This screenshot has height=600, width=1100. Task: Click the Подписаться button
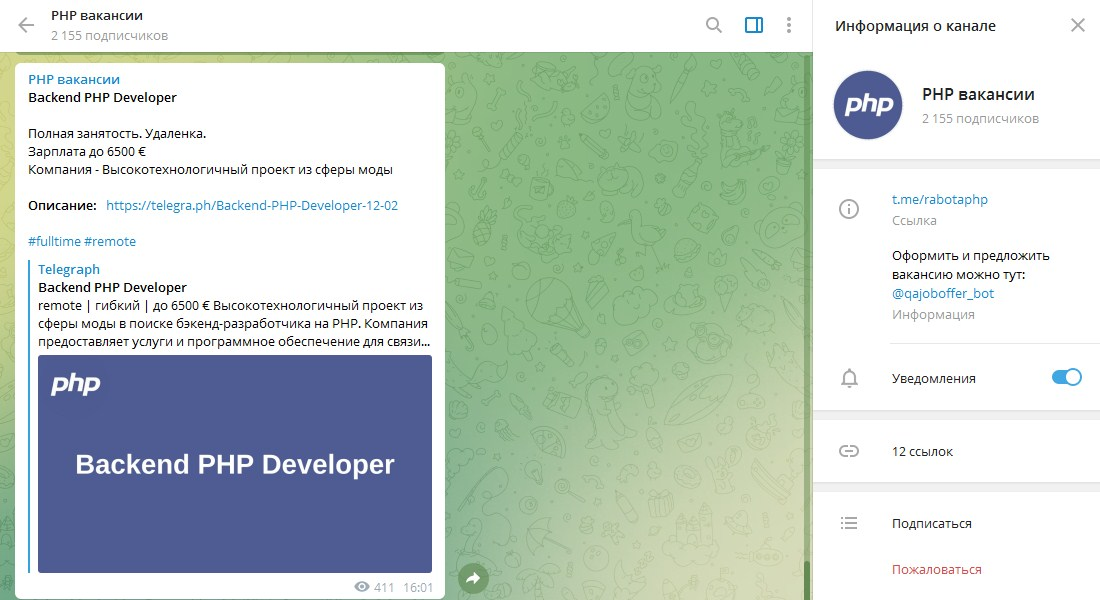coord(932,524)
